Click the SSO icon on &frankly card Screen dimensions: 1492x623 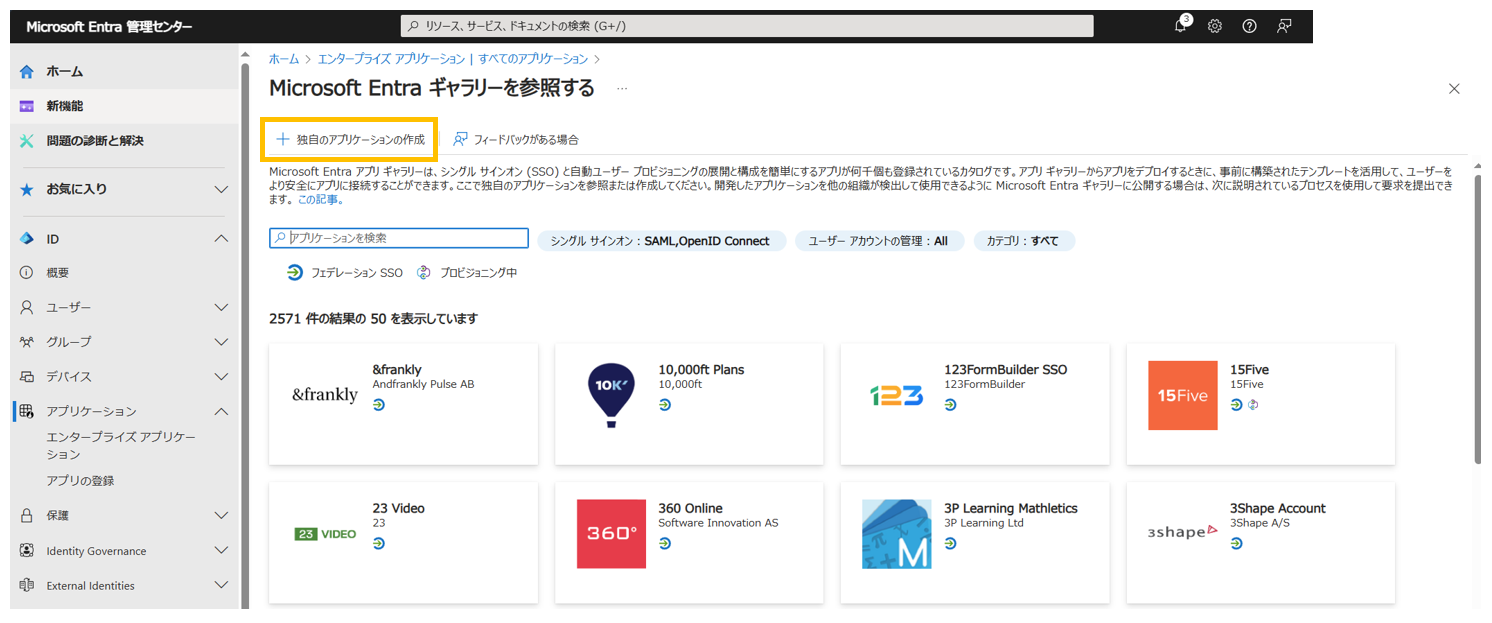coord(379,405)
